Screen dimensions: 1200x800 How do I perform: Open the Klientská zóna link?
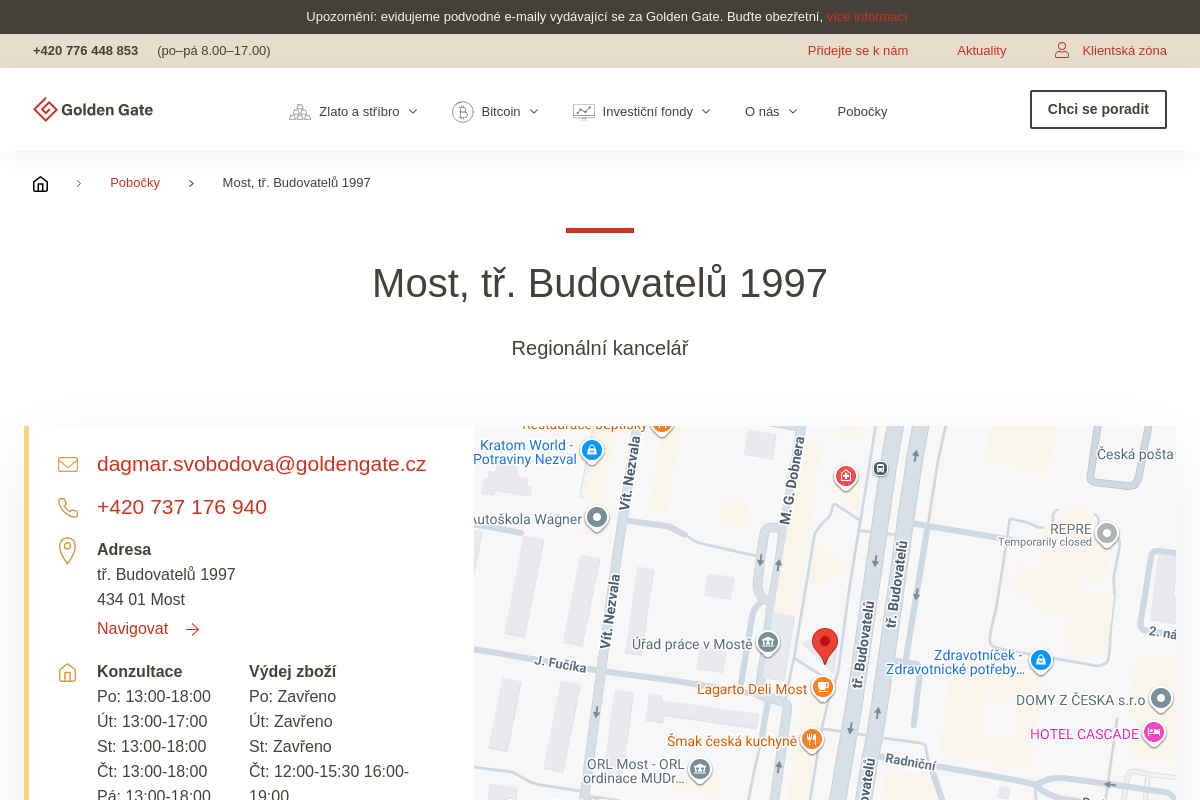(x=1111, y=50)
